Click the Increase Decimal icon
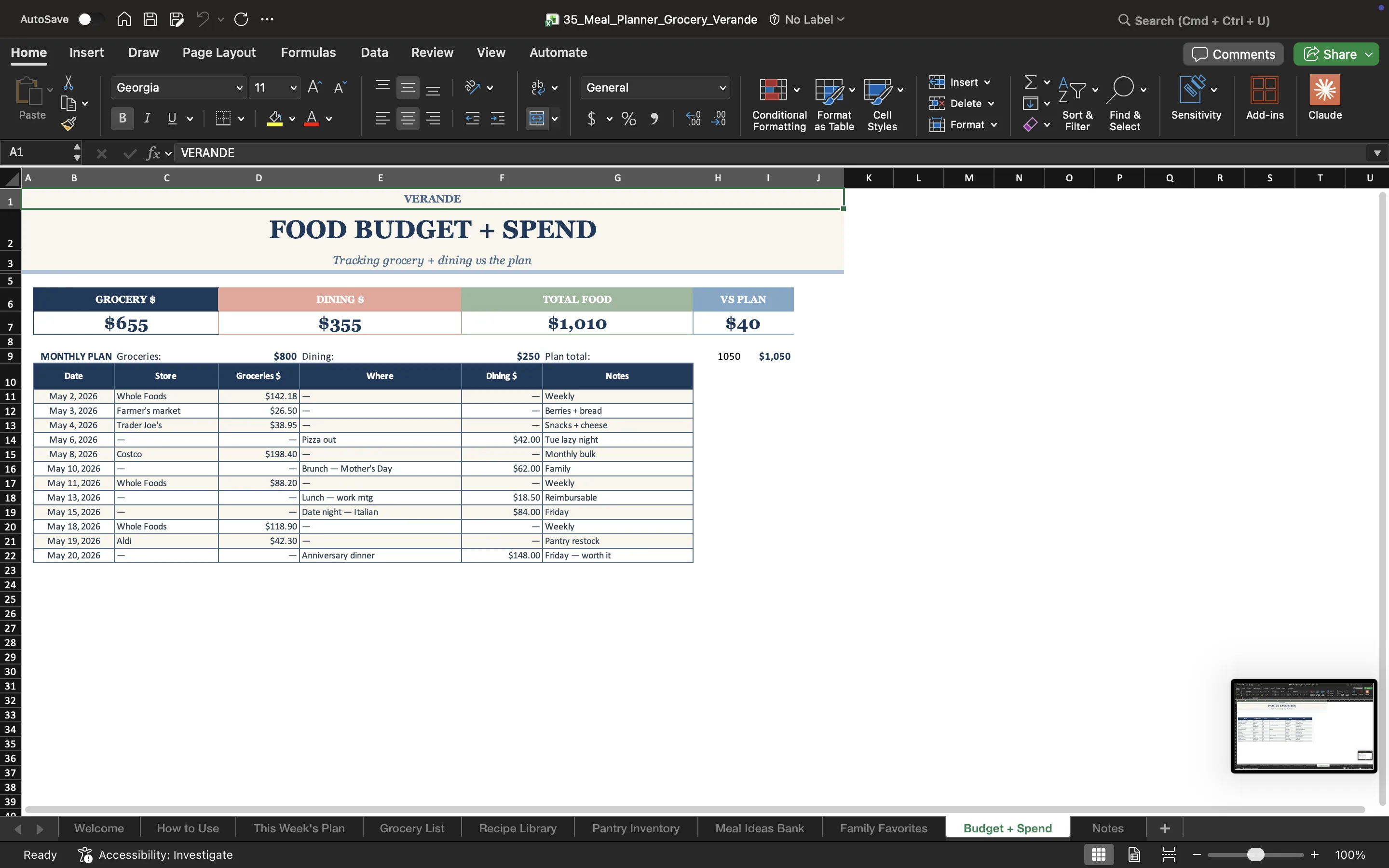This screenshot has height=868, width=1389. 694,119
